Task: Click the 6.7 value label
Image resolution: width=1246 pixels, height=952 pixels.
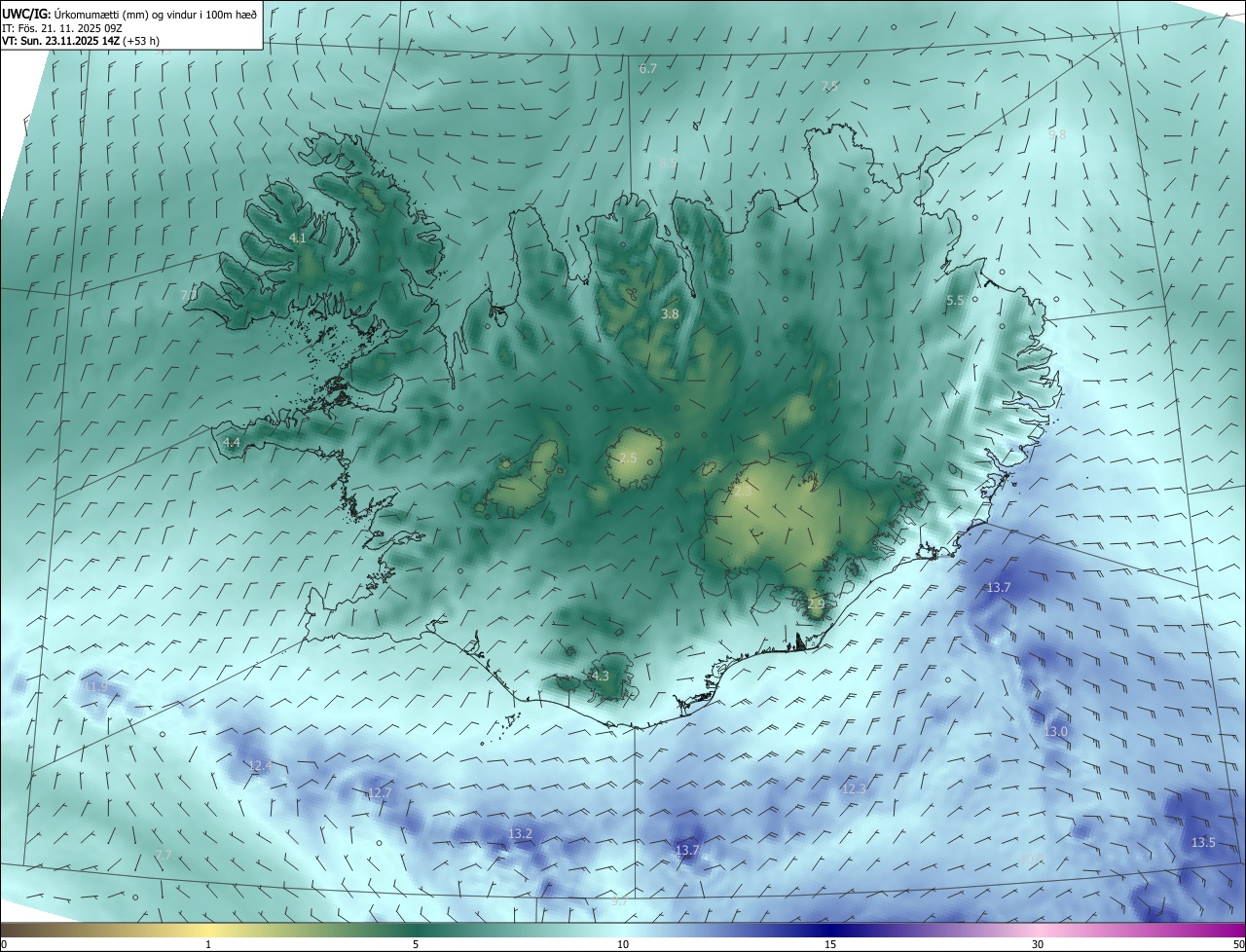Action: [648, 69]
